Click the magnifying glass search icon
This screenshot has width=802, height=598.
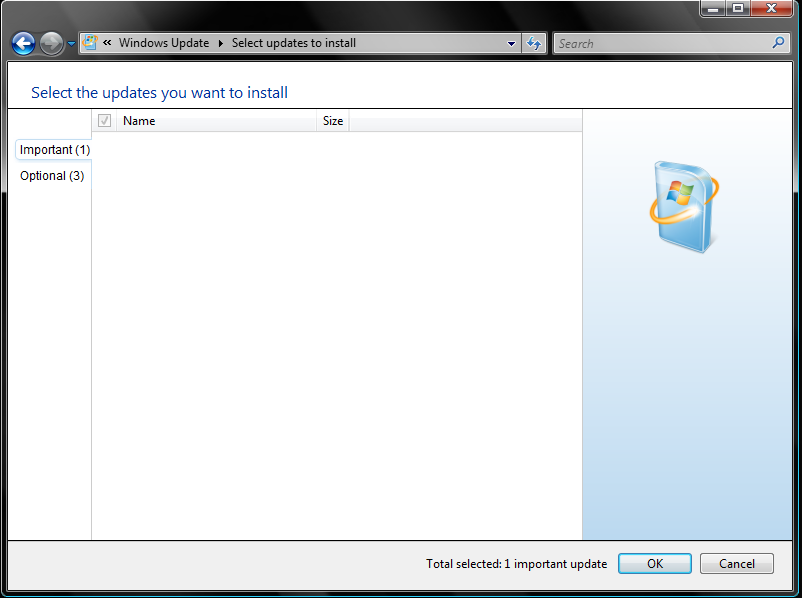(x=779, y=43)
